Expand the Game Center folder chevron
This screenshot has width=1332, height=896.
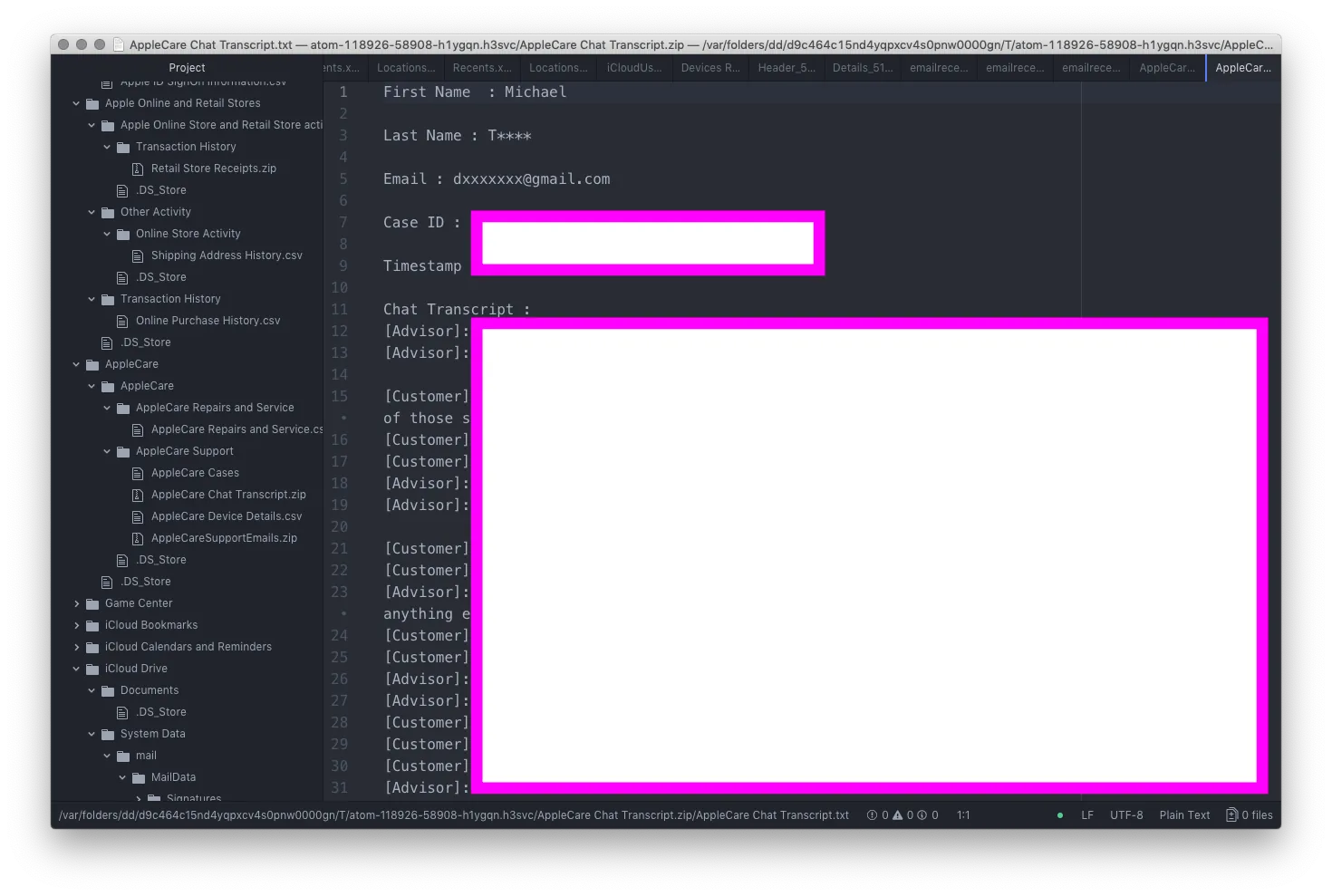[76, 603]
